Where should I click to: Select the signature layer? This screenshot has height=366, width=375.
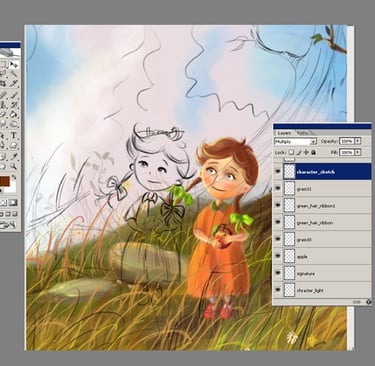coord(328,273)
